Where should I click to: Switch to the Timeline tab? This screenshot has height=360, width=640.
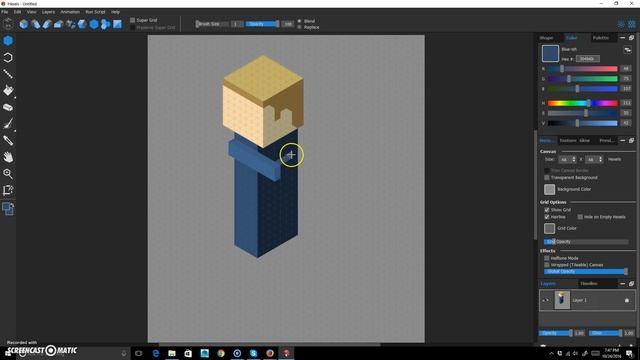pyautogui.click(x=589, y=284)
